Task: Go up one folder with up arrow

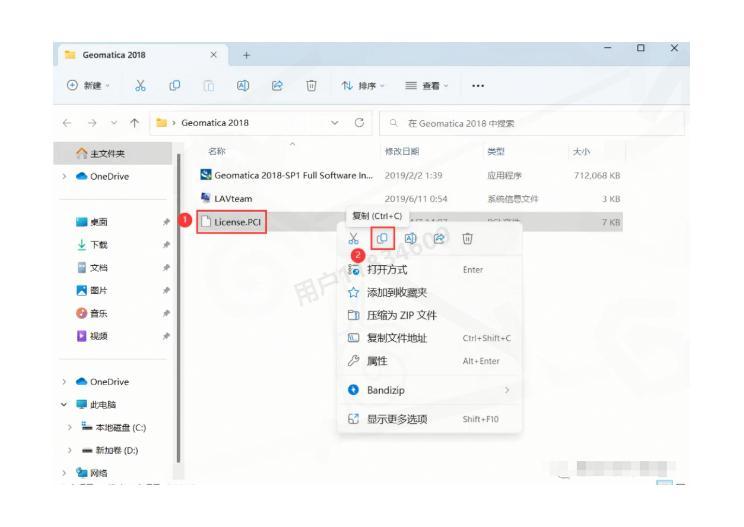Action: pyautogui.click(x=135, y=123)
